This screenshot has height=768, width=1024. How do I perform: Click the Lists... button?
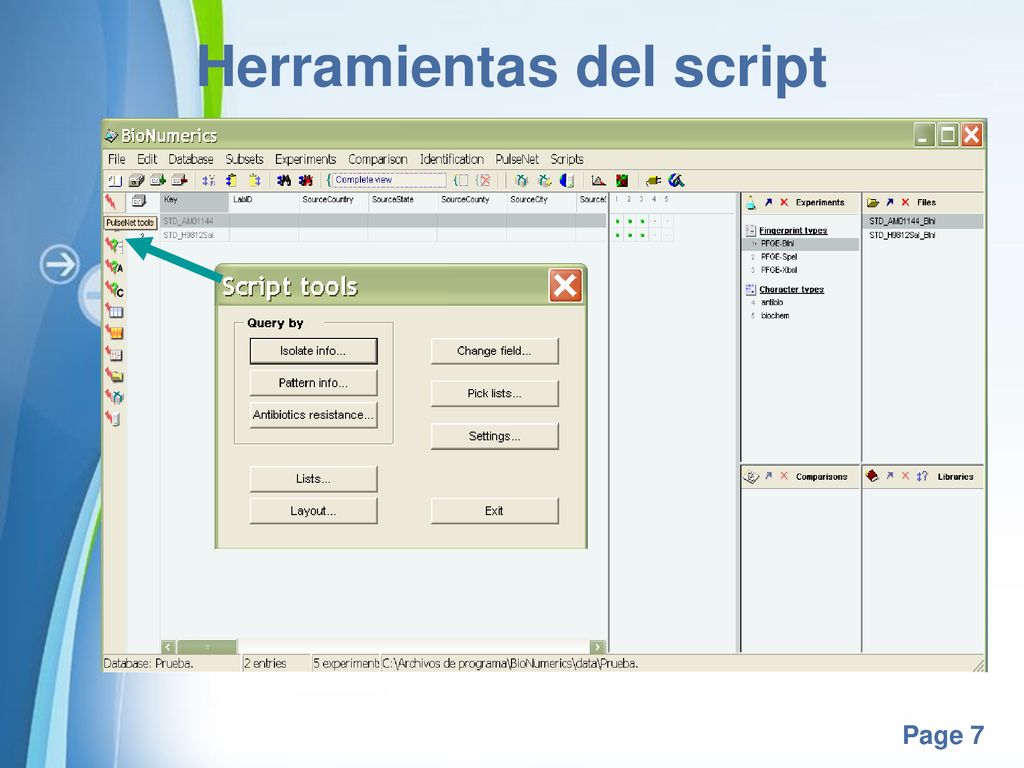[313, 479]
